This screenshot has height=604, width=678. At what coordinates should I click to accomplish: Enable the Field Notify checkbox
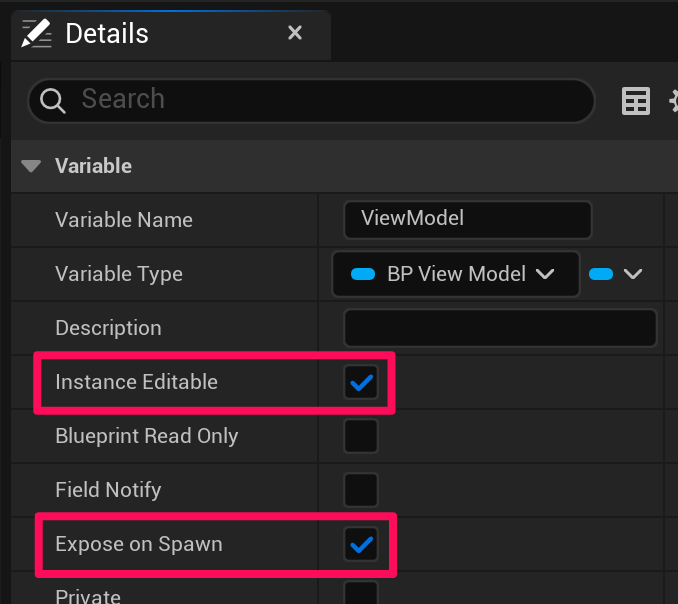point(361,490)
